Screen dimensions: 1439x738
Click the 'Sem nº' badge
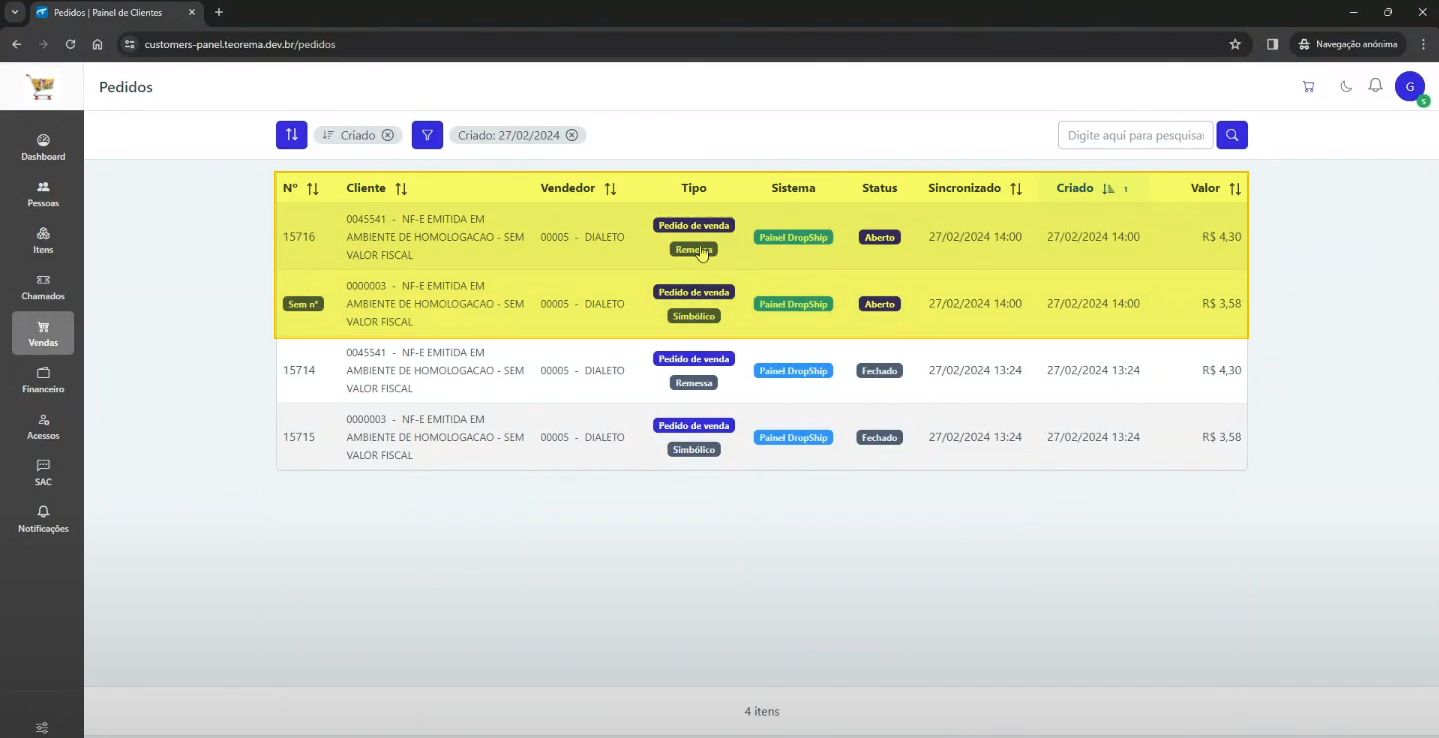click(x=303, y=304)
